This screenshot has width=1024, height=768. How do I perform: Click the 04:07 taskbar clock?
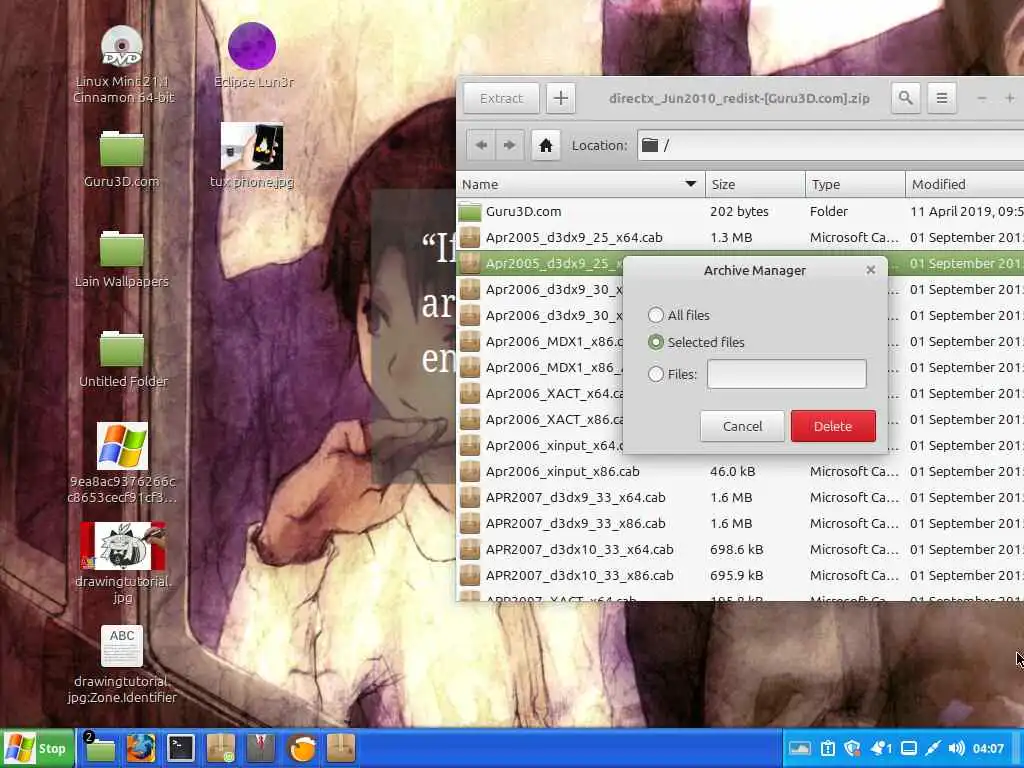988,748
